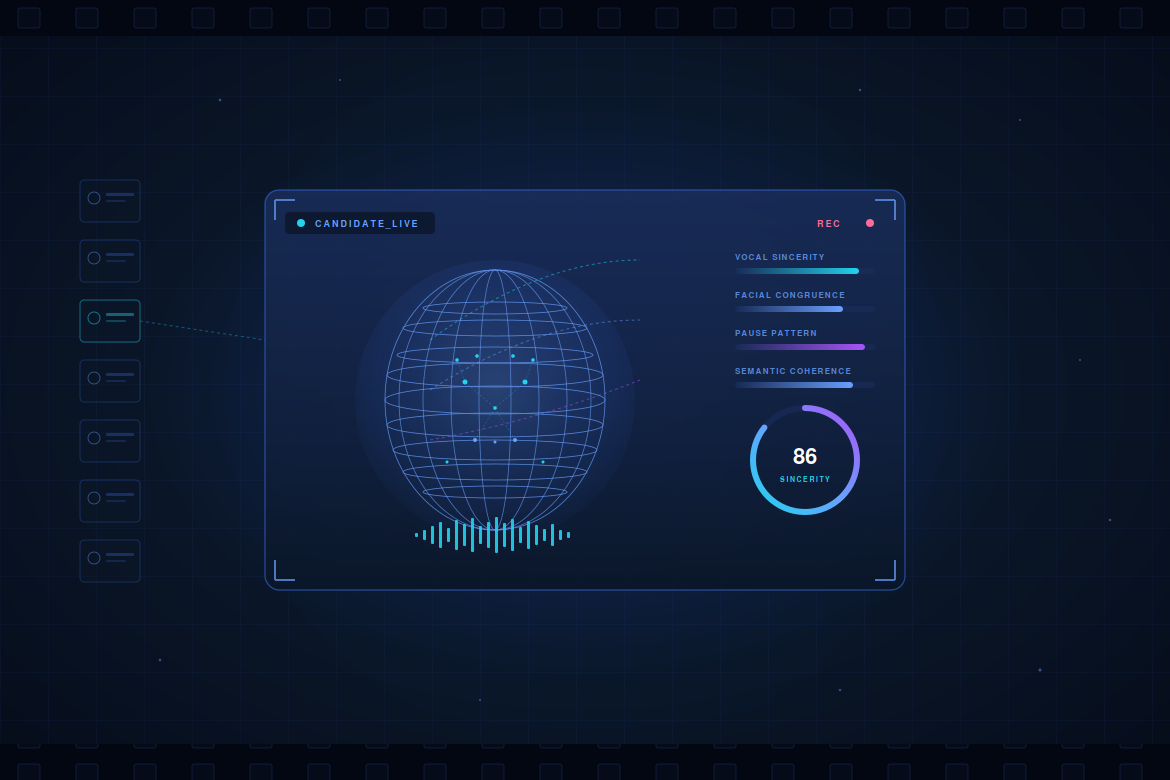Click the REC label text

(829, 223)
